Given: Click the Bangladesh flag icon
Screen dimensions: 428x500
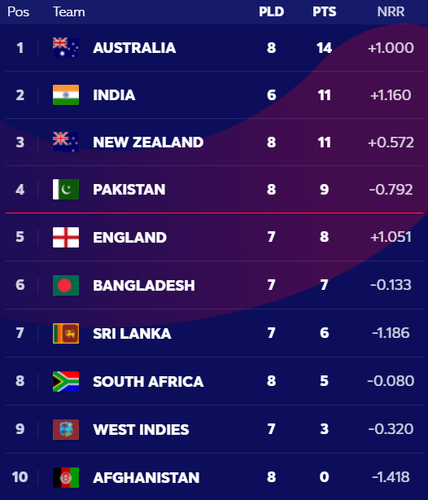Looking at the screenshot, I should 66,285.
